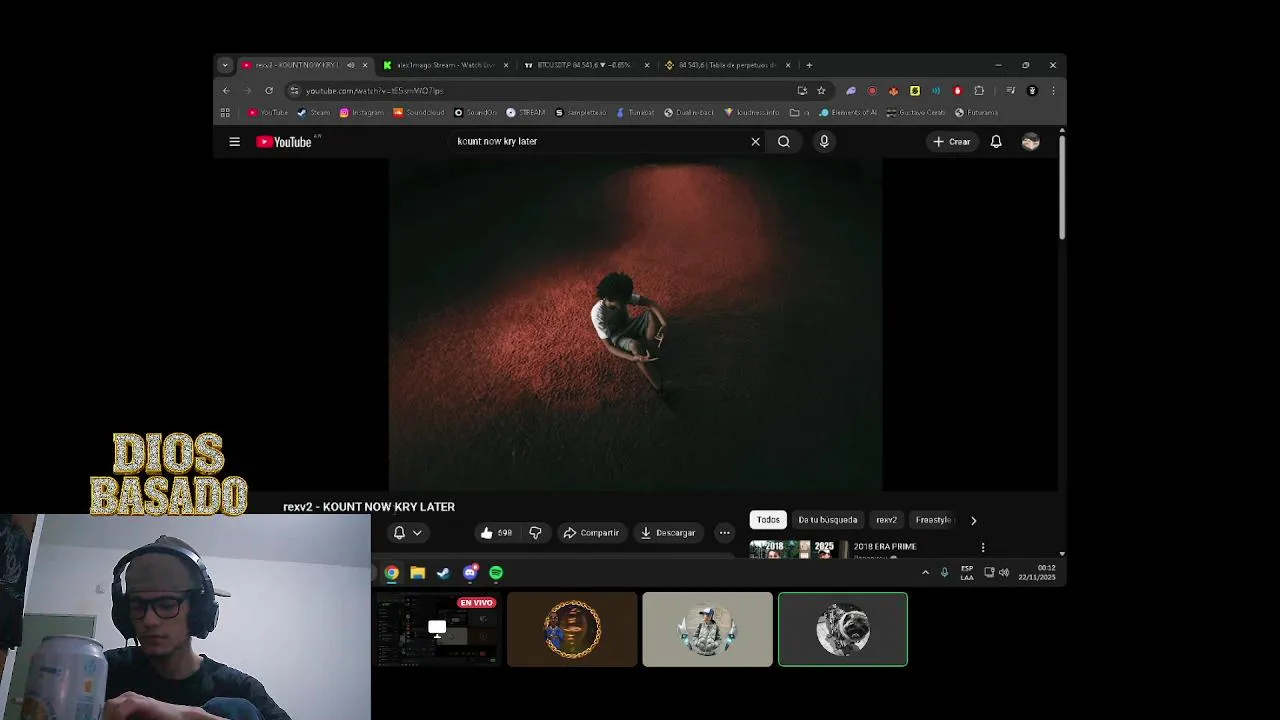The height and width of the screenshot is (720, 1280).
Task: Go to the YouTube home logo
Action: (284, 142)
